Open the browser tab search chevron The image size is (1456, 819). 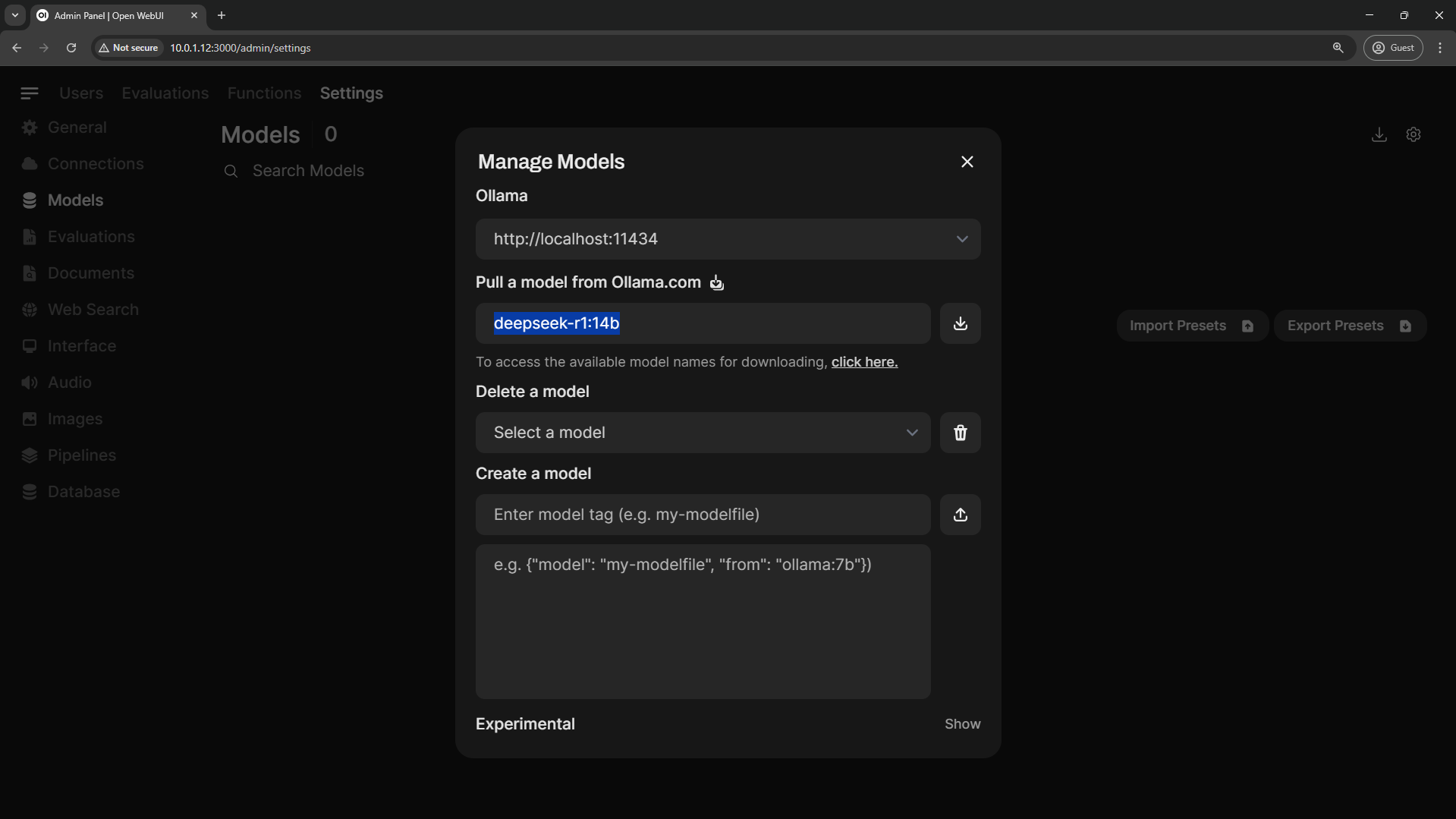[15, 15]
